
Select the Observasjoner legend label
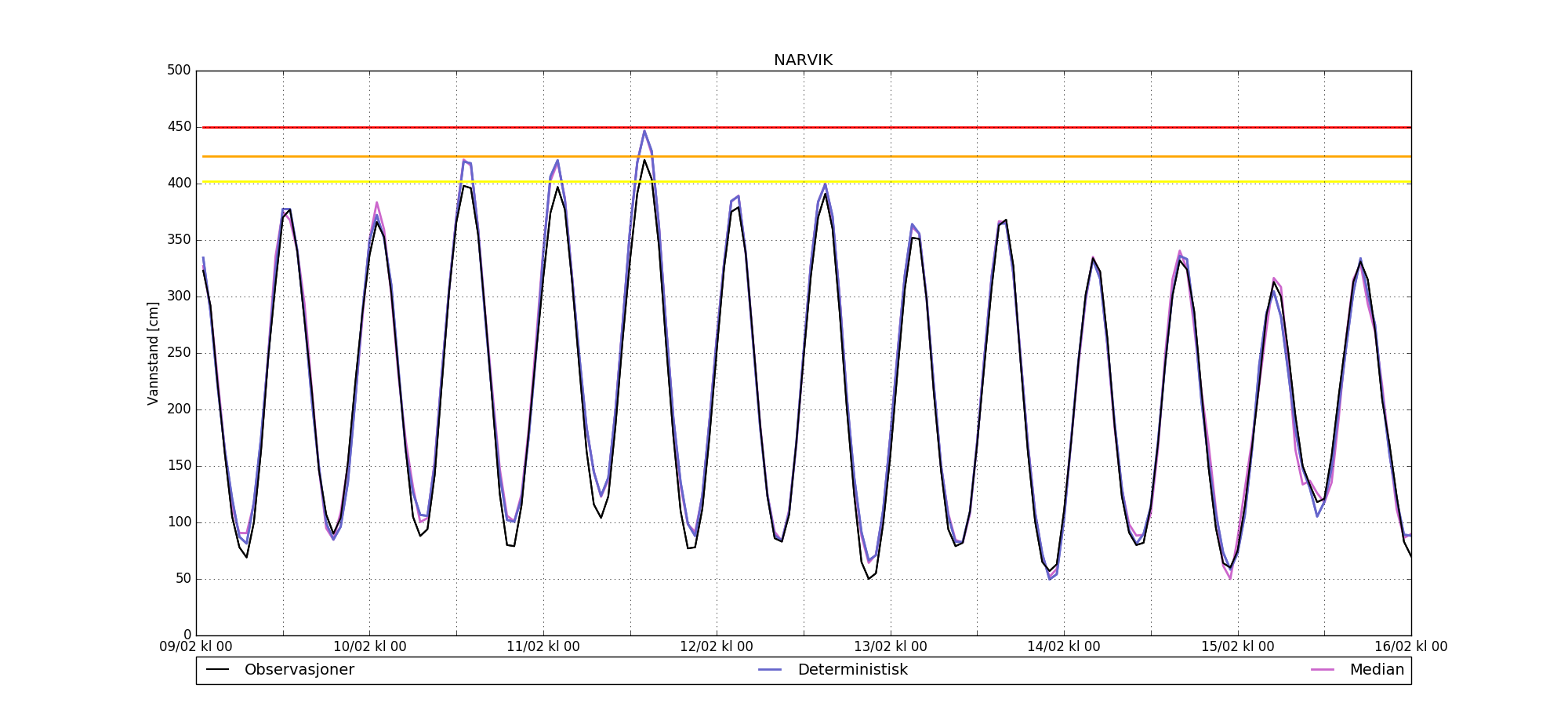(x=299, y=670)
